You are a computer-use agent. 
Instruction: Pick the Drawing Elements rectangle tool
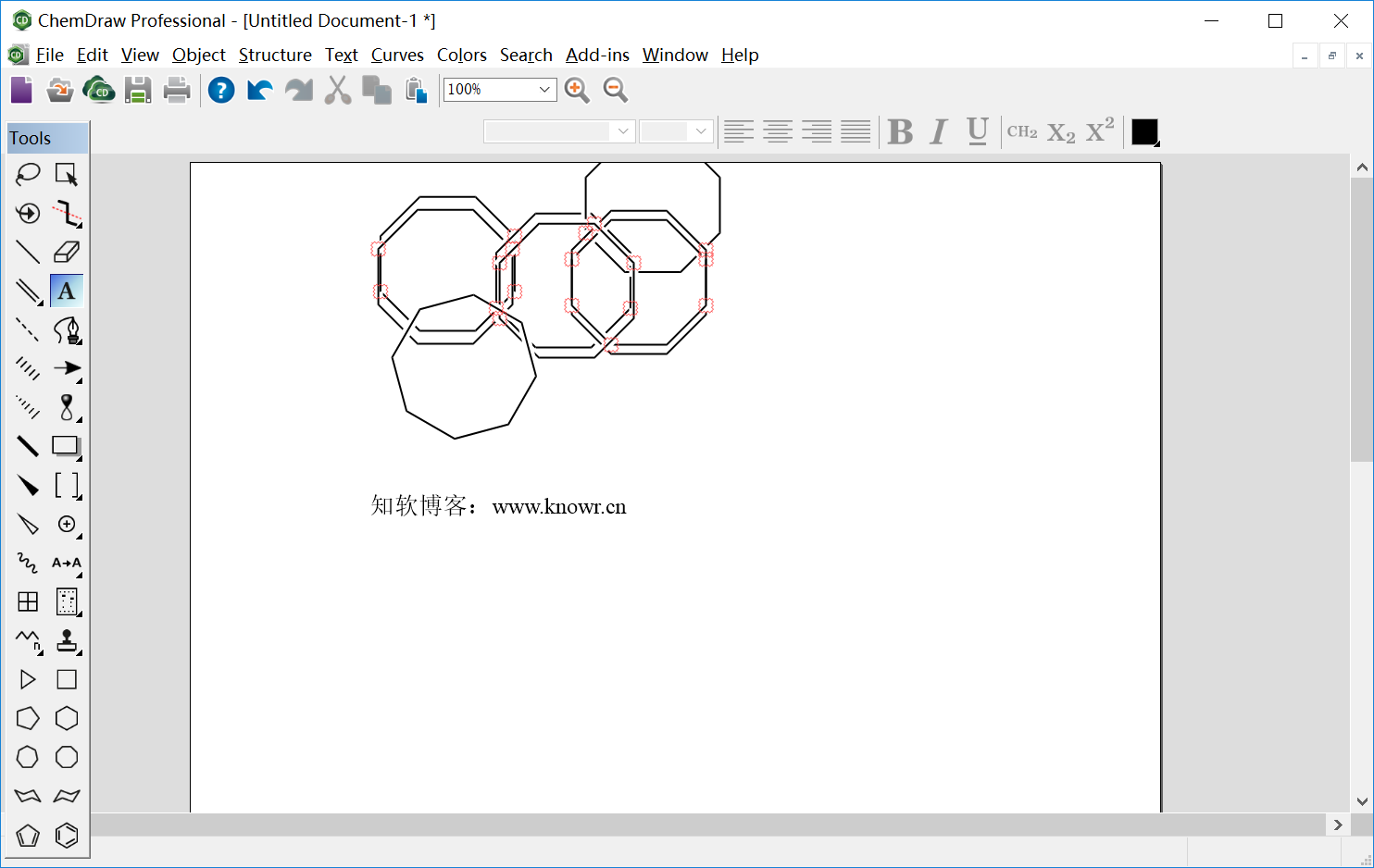(67, 446)
